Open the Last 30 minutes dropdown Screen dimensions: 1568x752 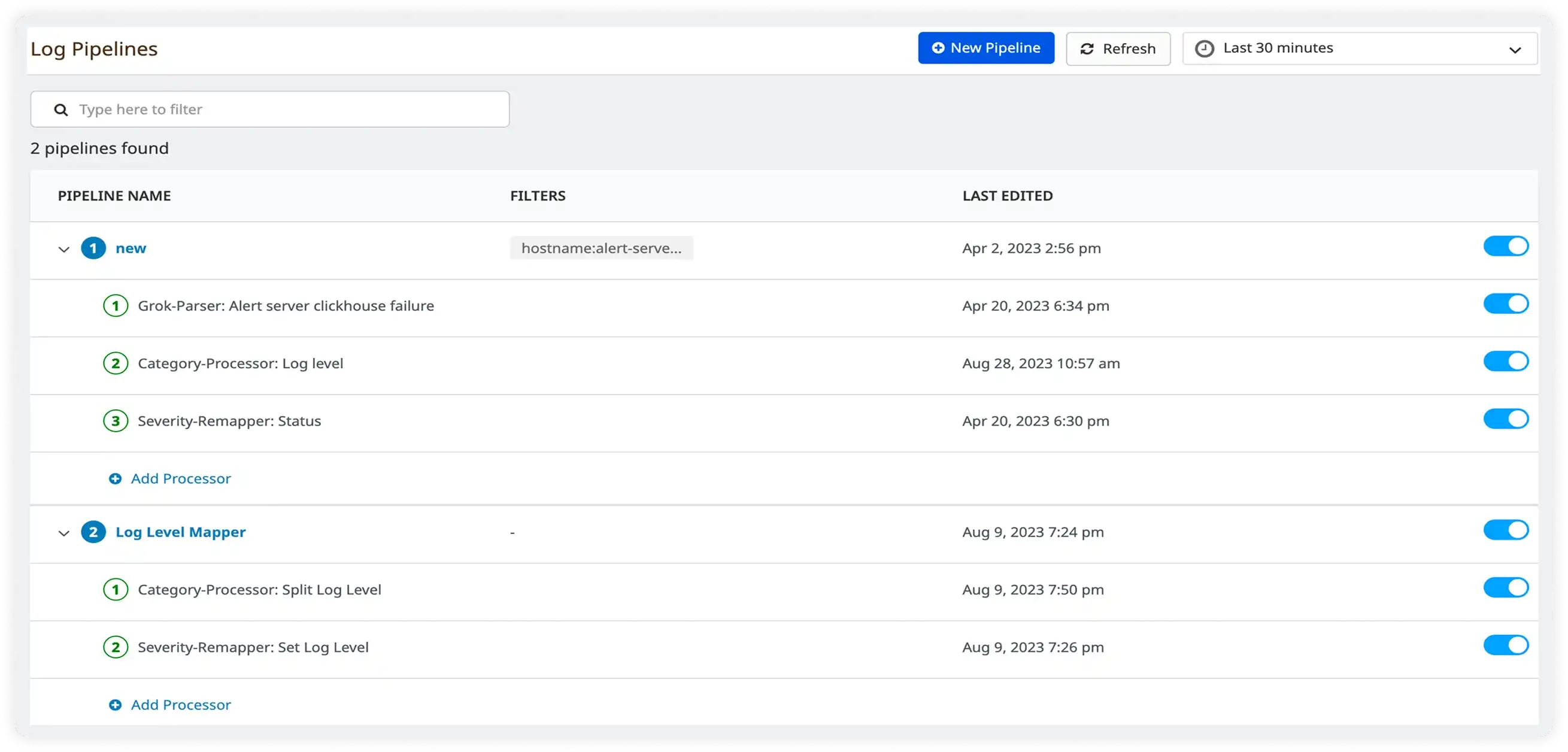pyautogui.click(x=1359, y=48)
